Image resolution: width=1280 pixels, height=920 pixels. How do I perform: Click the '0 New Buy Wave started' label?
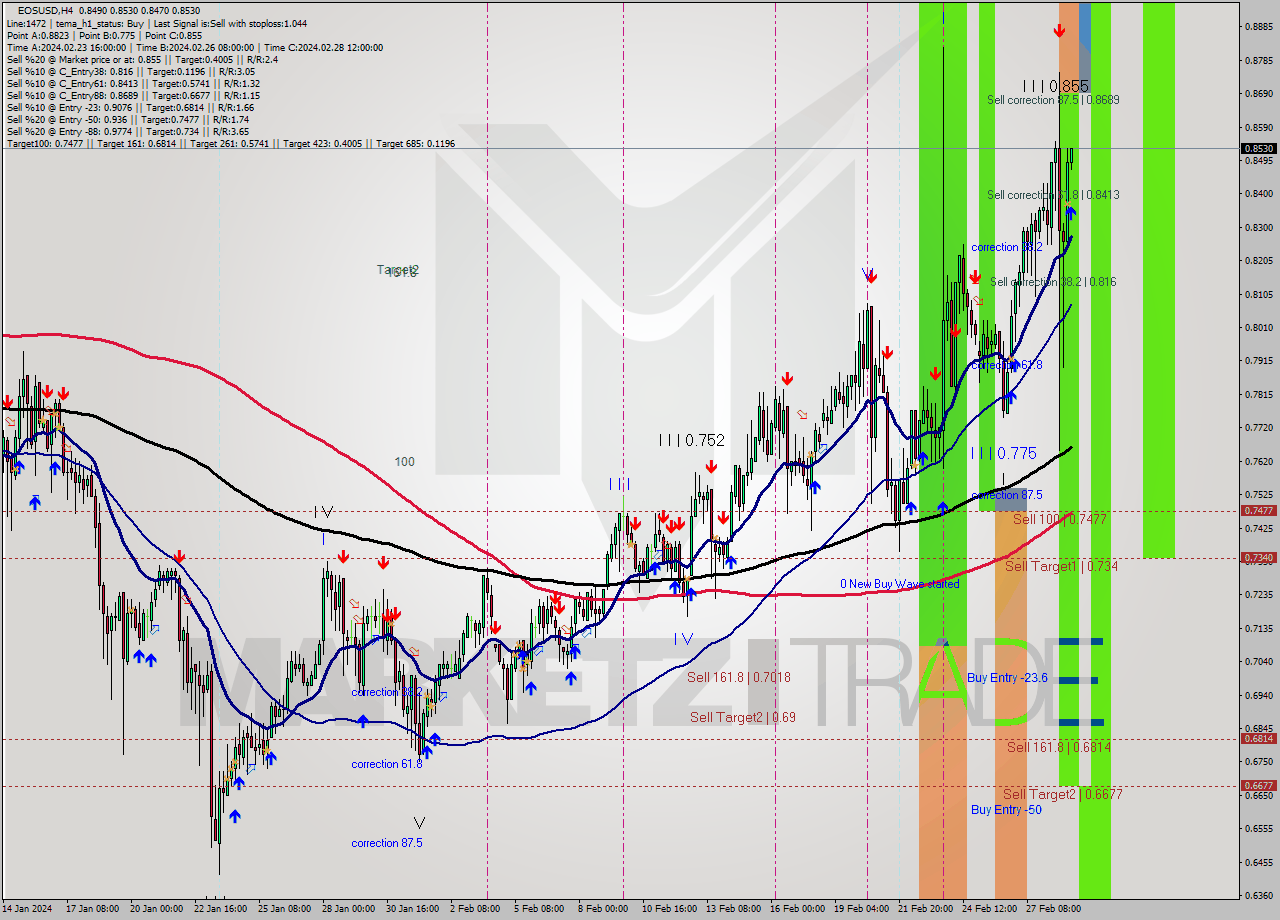(x=900, y=584)
